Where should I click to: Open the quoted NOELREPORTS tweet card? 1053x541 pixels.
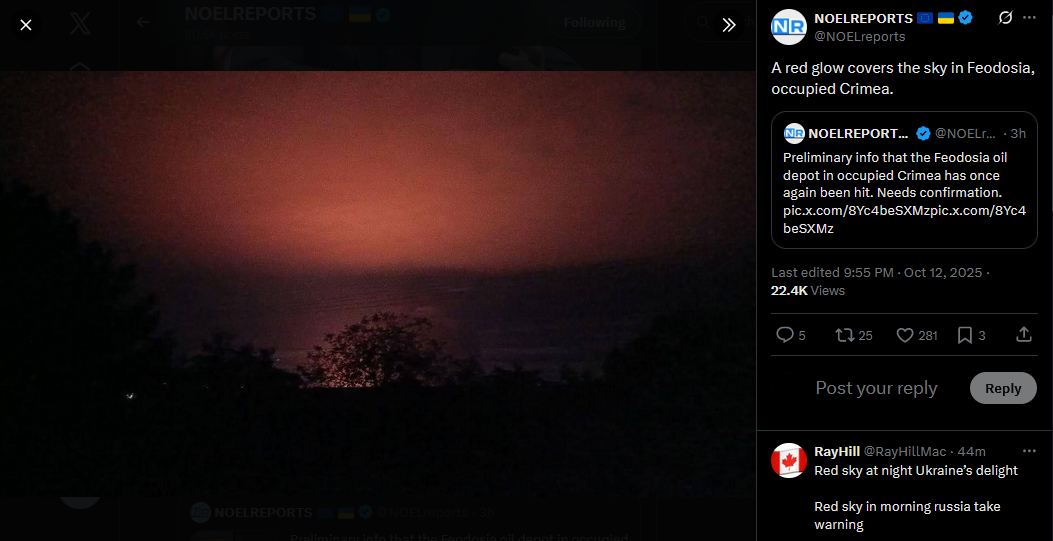(904, 180)
